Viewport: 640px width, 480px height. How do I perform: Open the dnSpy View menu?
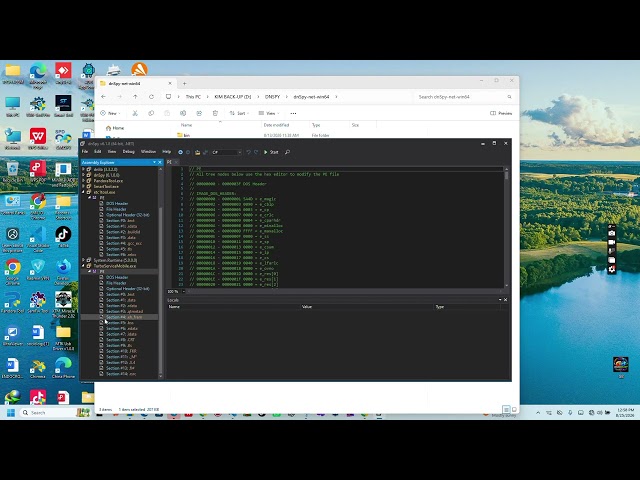pos(112,151)
